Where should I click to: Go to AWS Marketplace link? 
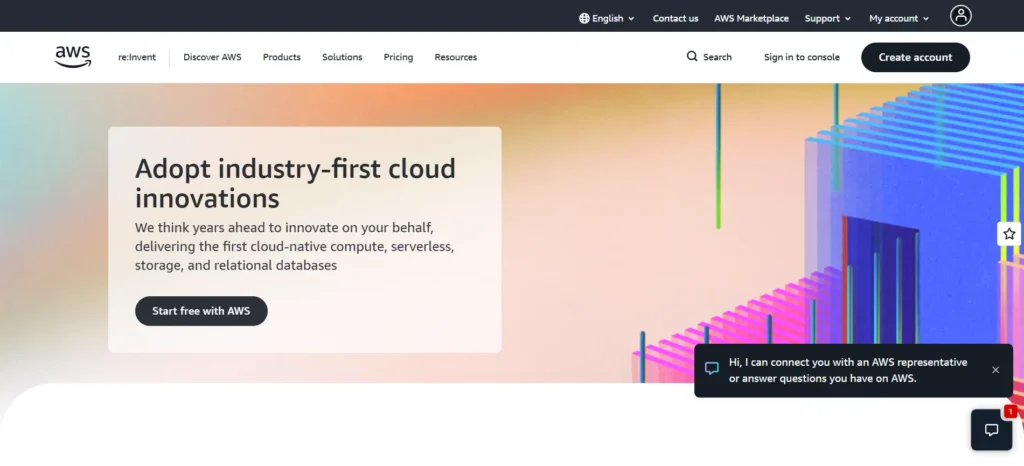click(751, 18)
